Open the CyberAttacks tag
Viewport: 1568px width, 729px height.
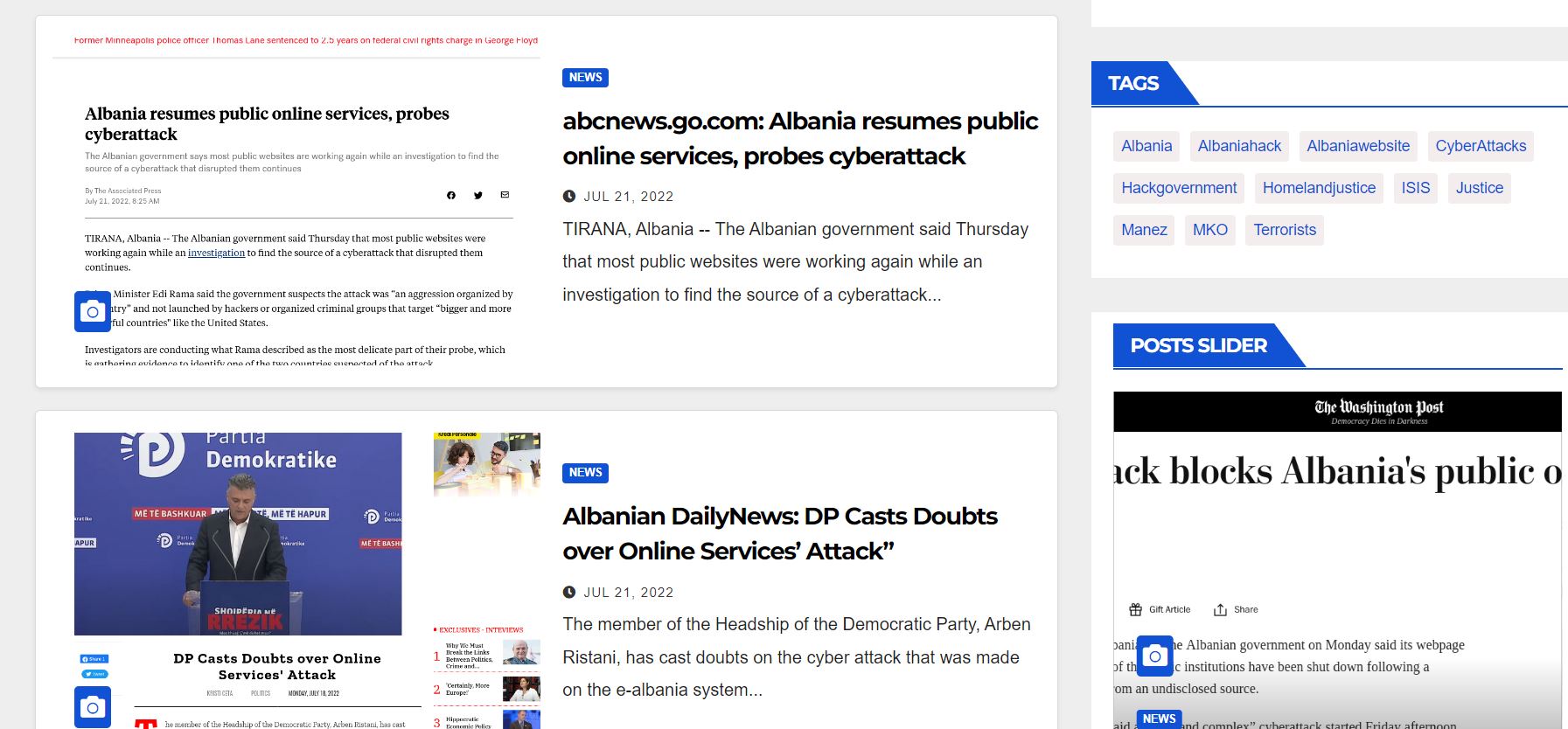(1481, 146)
